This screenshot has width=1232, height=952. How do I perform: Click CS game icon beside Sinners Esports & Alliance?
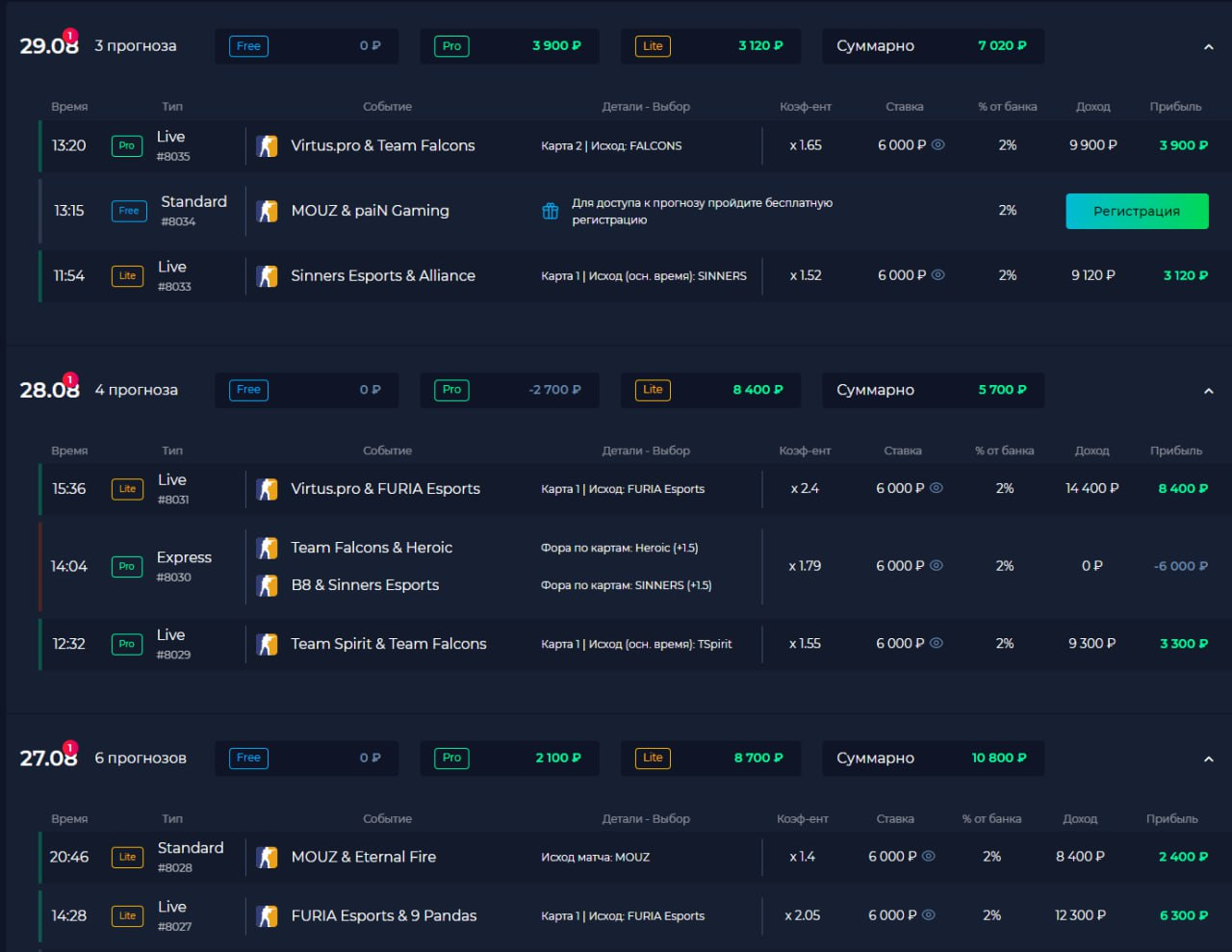click(x=268, y=276)
